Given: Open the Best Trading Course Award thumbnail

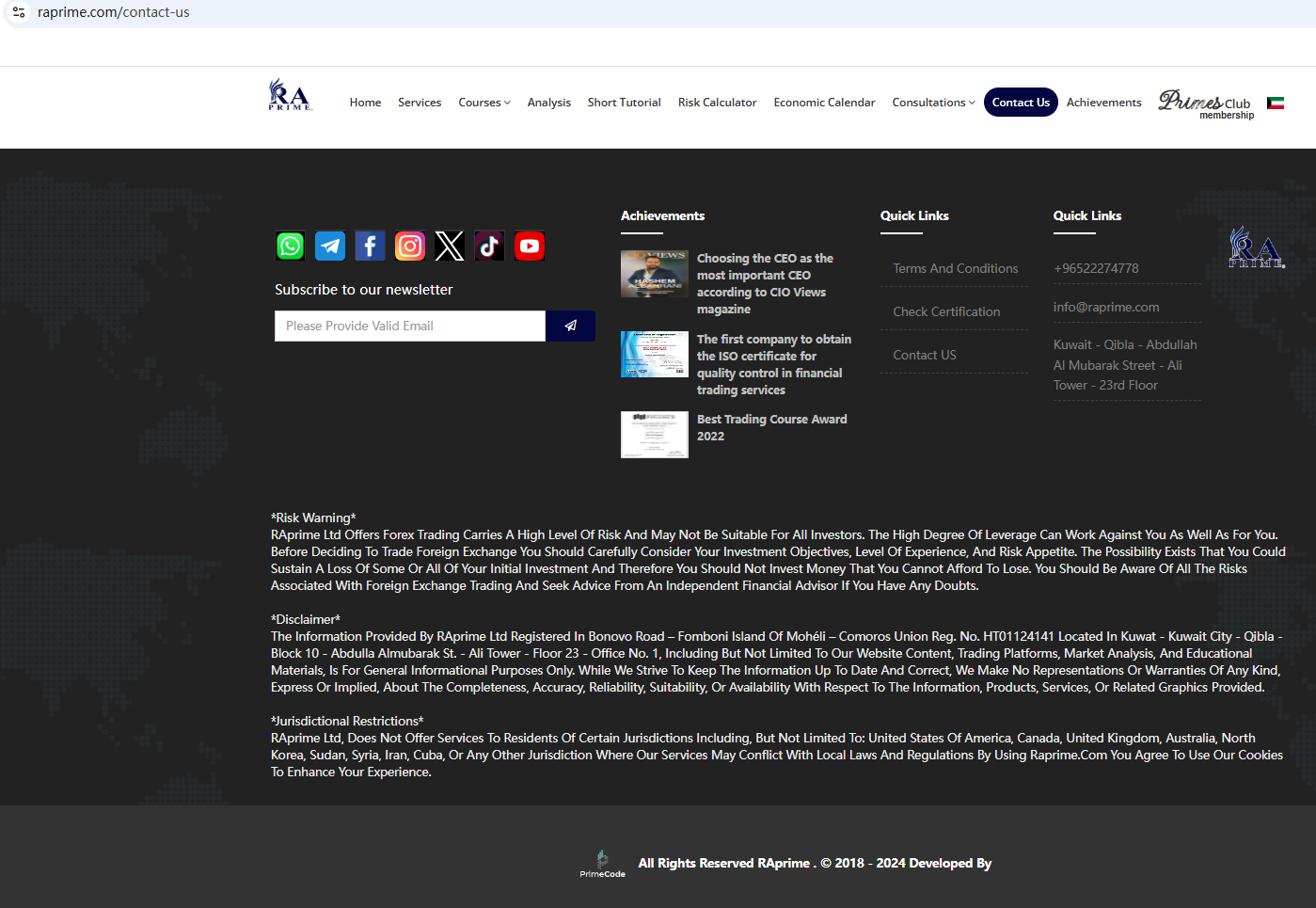Looking at the screenshot, I should point(655,435).
